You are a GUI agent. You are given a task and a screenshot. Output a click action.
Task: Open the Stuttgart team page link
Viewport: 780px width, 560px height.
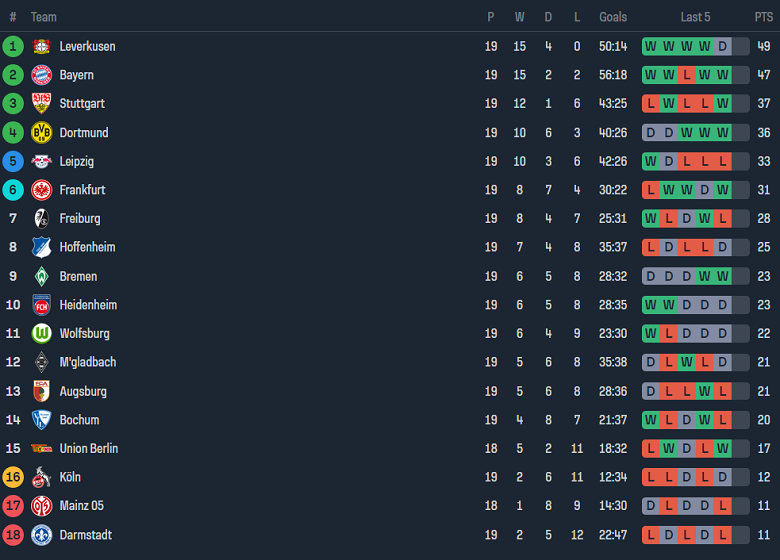82,104
